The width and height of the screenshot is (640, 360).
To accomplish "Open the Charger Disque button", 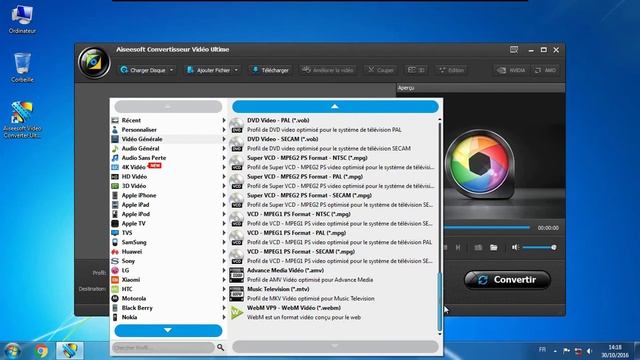I will (x=143, y=70).
